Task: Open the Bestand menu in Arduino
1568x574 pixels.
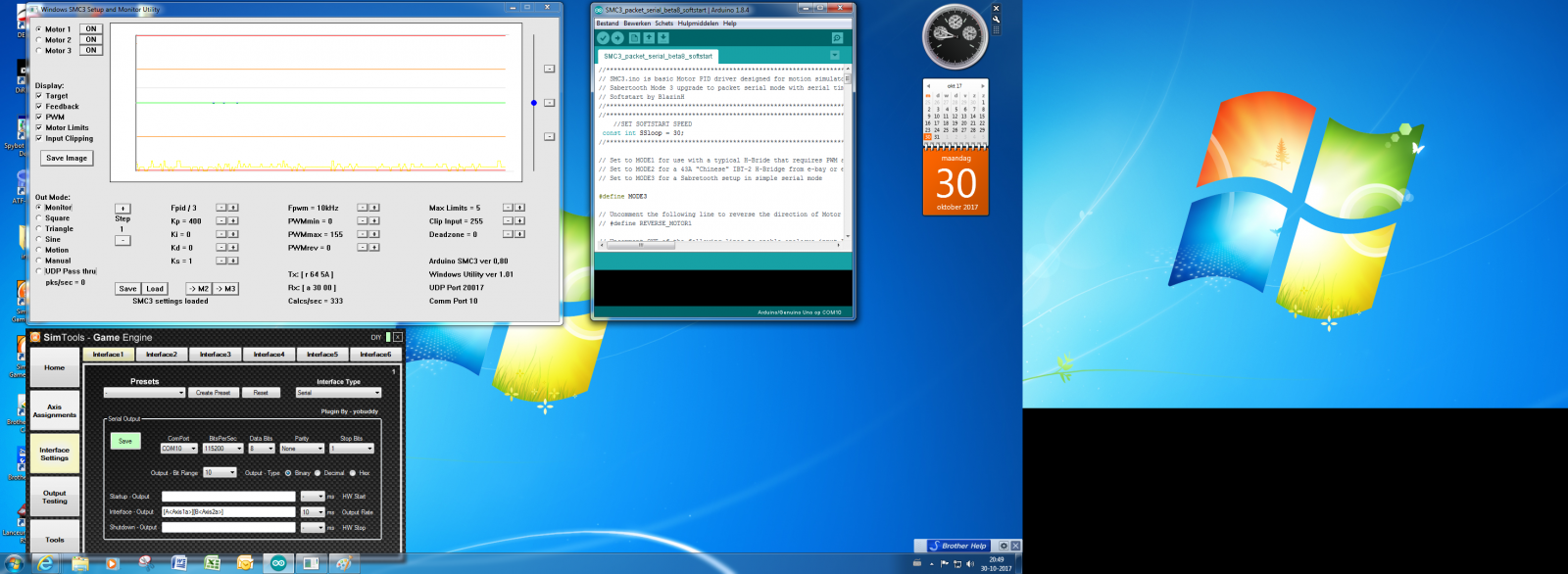Action: click(x=608, y=24)
